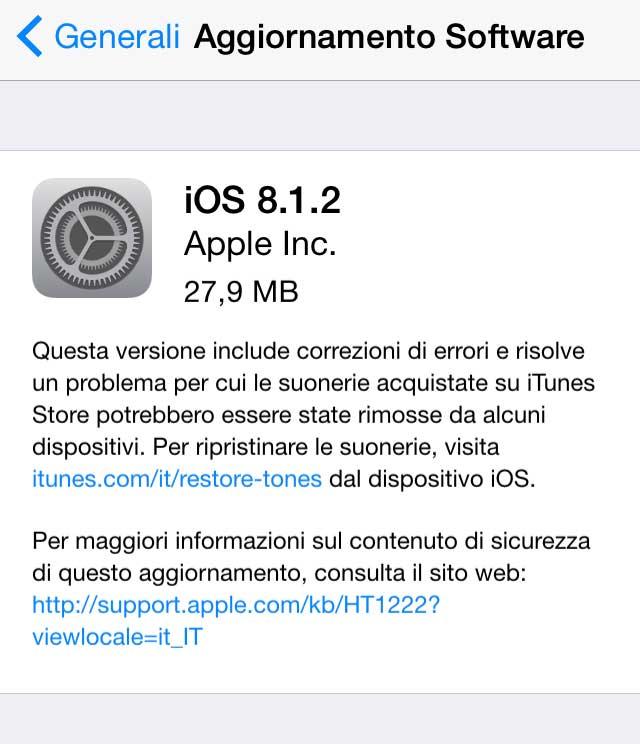This screenshot has height=744, width=640.
Task: Open the support.apple.com/kb/HT1222 link
Action: [236, 605]
